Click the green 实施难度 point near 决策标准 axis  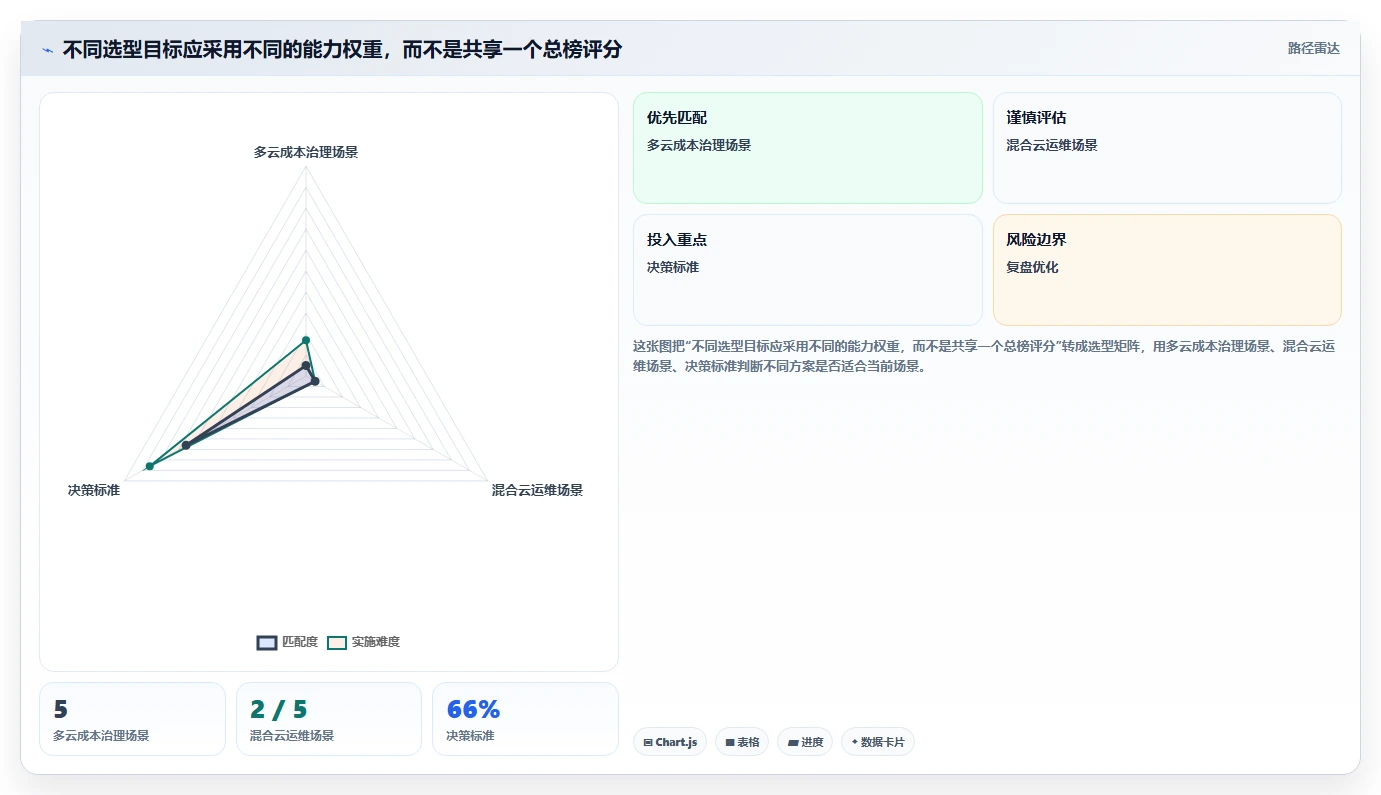(x=150, y=466)
